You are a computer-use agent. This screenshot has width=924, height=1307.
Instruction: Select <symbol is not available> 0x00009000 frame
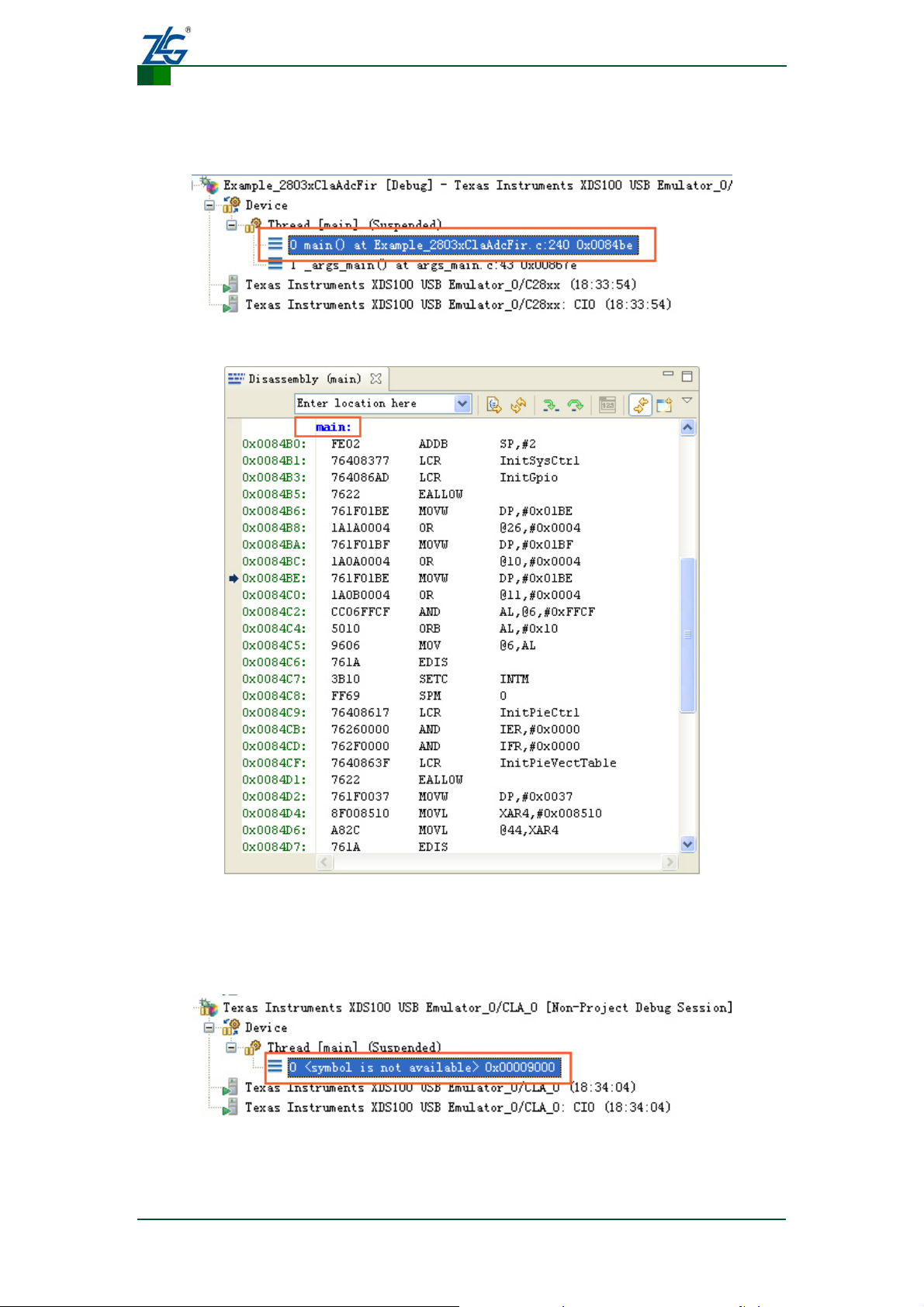click(423, 1067)
